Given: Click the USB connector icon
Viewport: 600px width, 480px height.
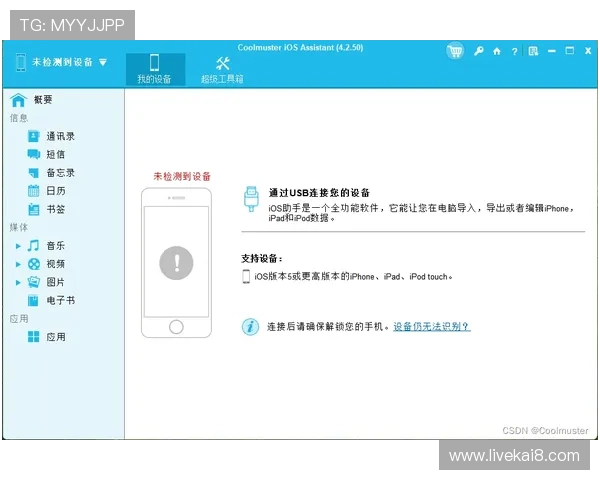Looking at the screenshot, I should pyautogui.click(x=251, y=199).
